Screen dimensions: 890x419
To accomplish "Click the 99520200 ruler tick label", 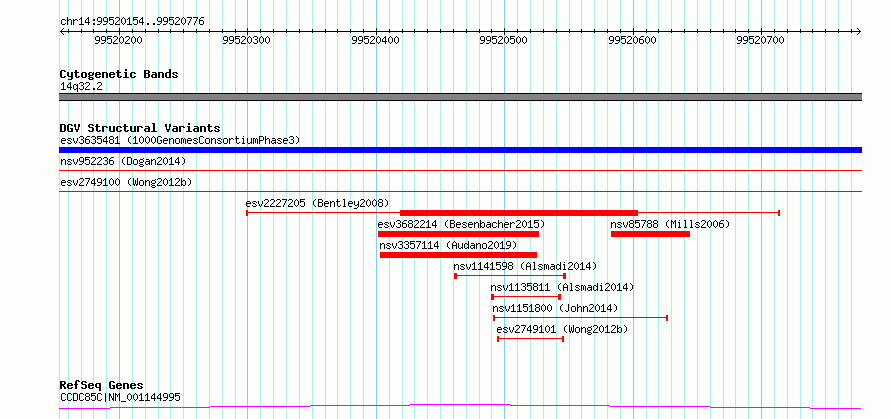I will click(119, 40).
